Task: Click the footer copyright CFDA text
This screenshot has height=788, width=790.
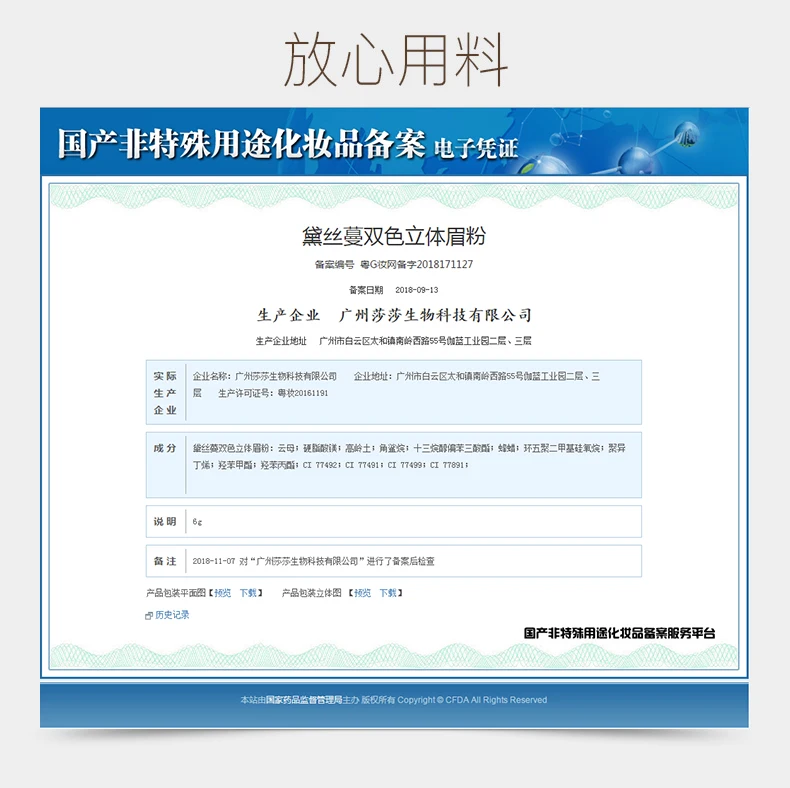Action: 393,700
